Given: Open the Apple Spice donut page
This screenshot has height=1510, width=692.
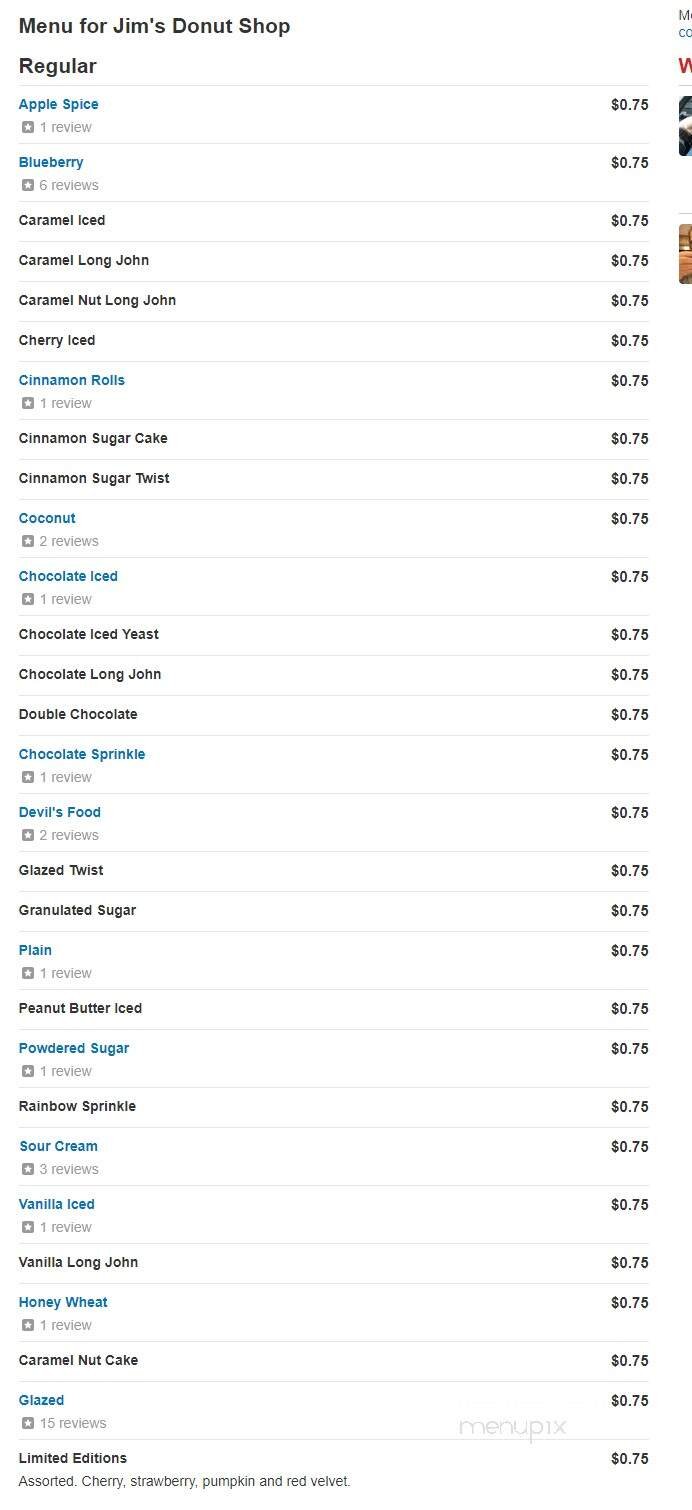Looking at the screenshot, I should [58, 104].
